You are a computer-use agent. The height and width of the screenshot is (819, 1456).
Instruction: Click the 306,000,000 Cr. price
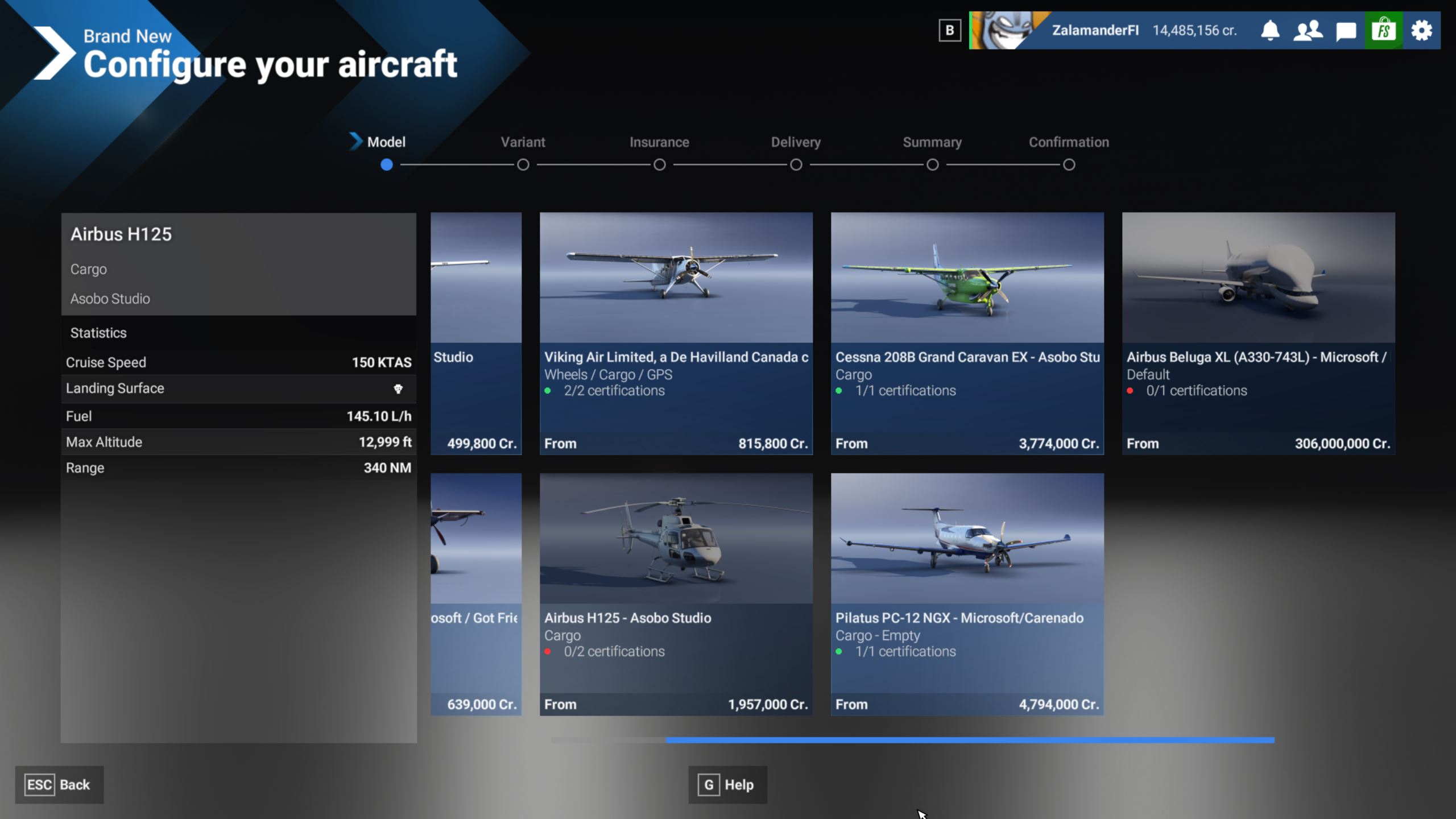(x=1342, y=444)
